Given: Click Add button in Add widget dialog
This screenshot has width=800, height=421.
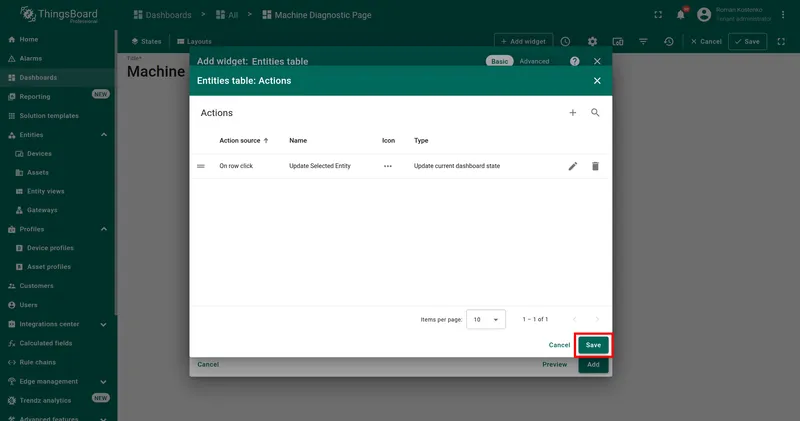Looking at the screenshot, I should [593, 364].
